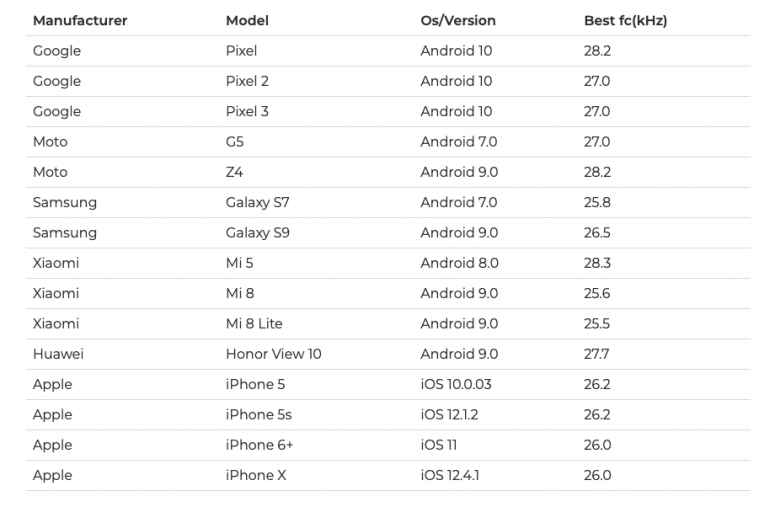Select the Honor View 10 cell
The image size is (775, 507).
coord(273,354)
